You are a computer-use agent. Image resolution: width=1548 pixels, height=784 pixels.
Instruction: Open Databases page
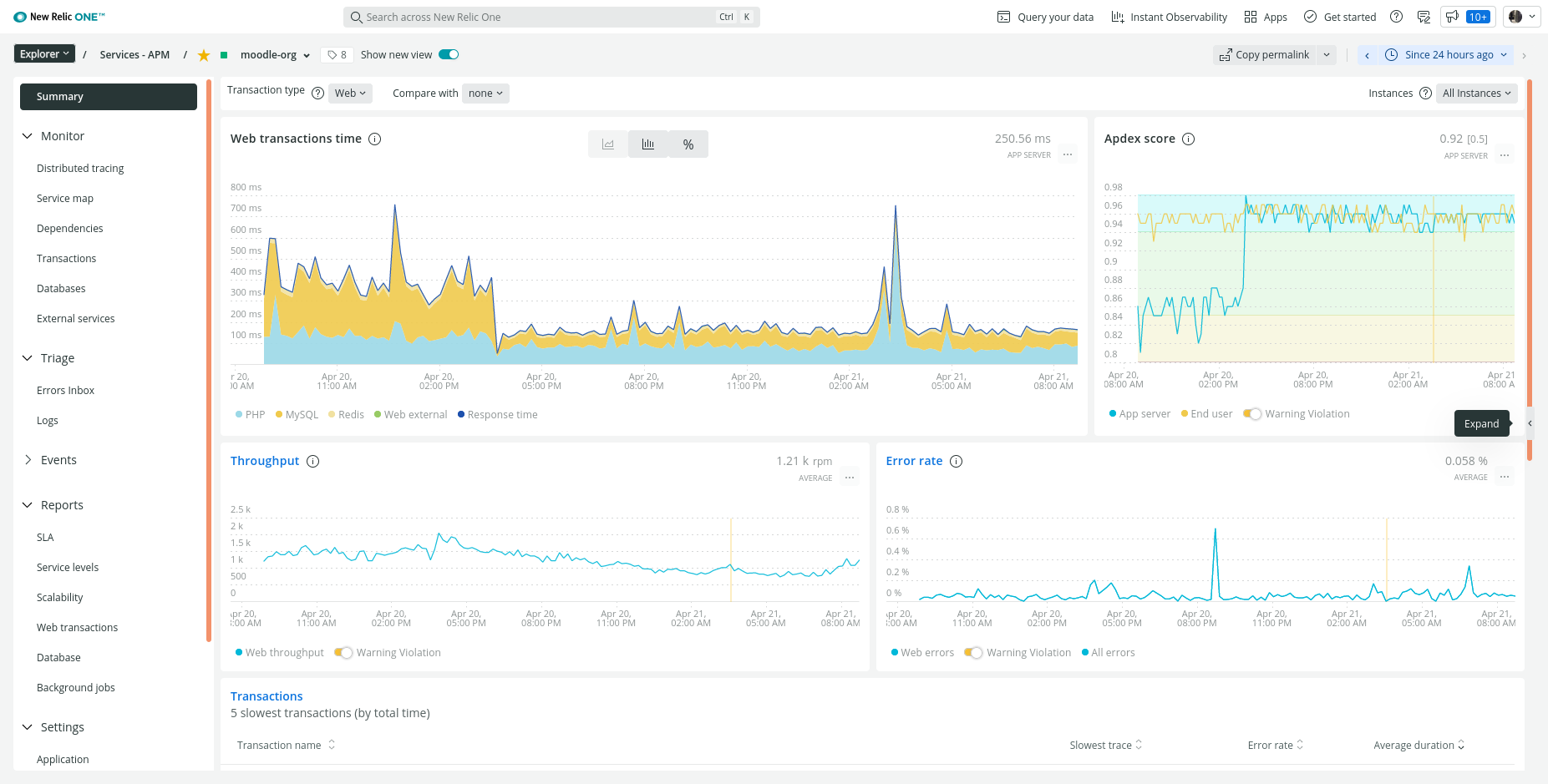click(61, 289)
